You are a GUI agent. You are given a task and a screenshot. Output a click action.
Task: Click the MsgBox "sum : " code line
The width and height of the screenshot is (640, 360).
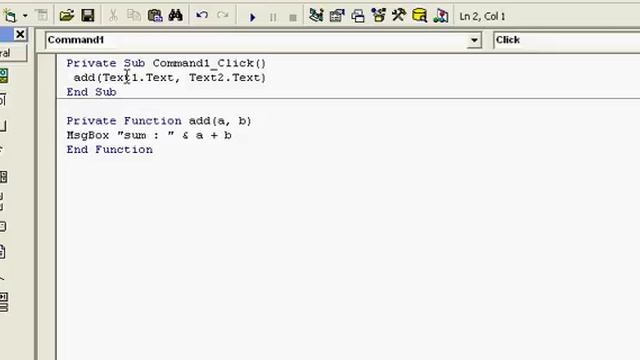pyautogui.click(x=149, y=135)
